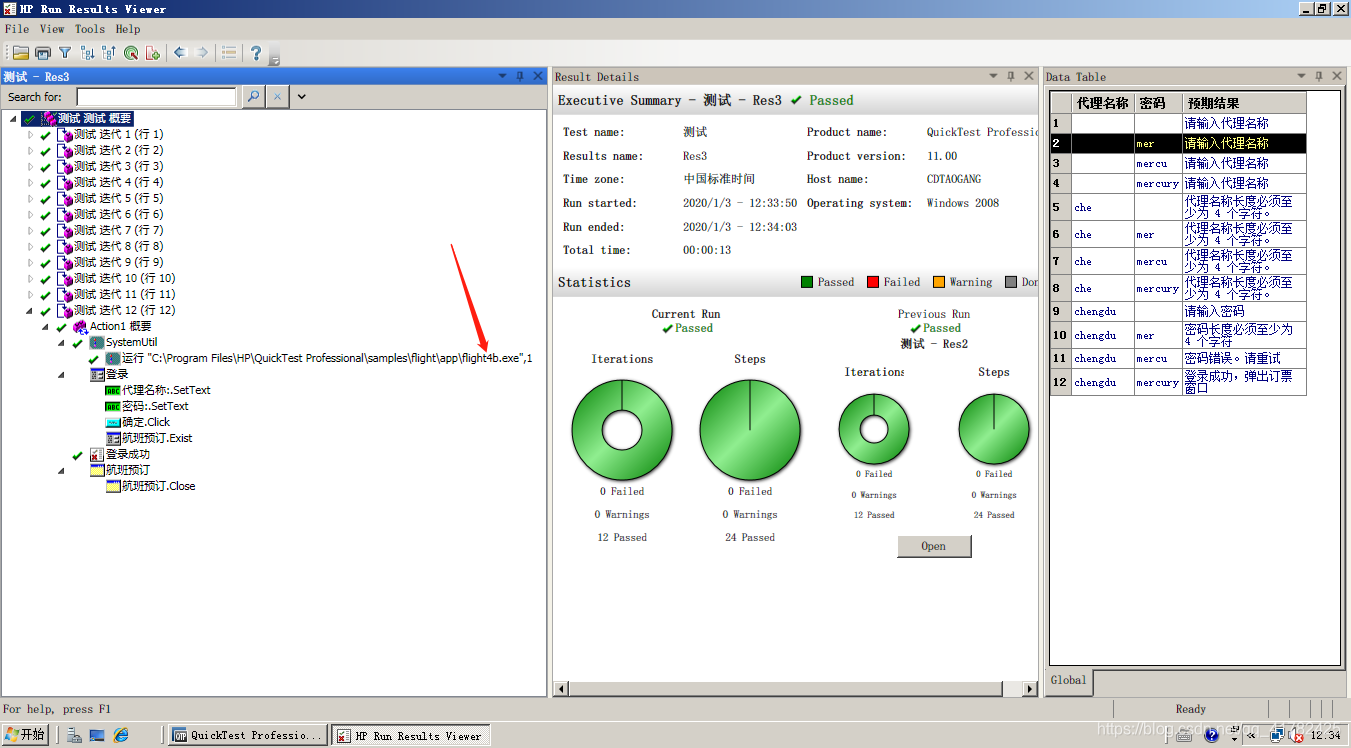The width and height of the screenshot is (1351, 748).
Task: Expand 测试 迭代 11 (行 11) node
Action: coord(30,295)
